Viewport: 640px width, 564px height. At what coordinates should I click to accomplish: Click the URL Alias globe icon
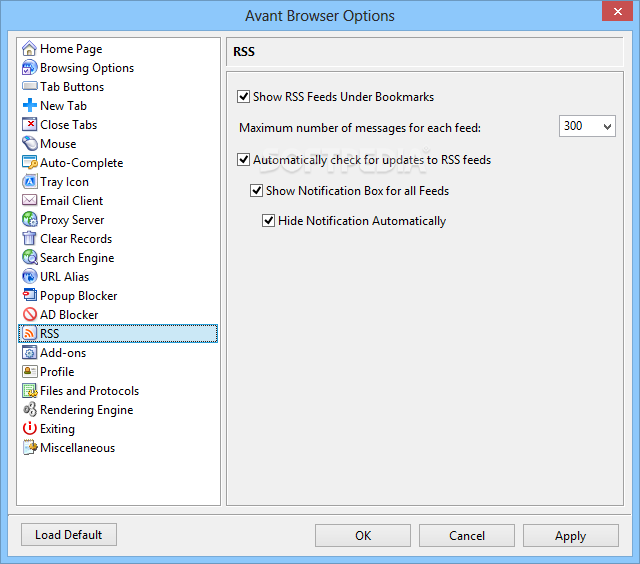(29, 277)
